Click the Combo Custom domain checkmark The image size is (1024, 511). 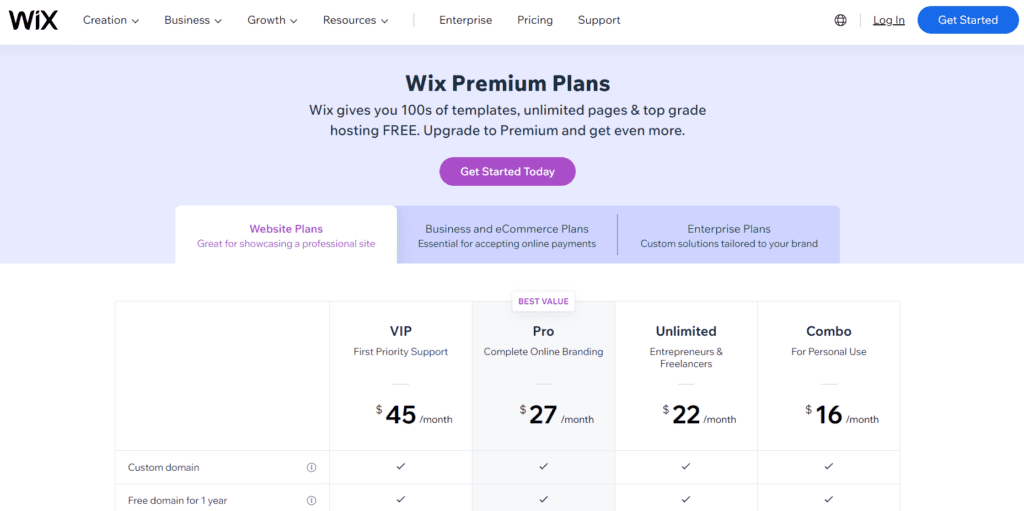829,466
